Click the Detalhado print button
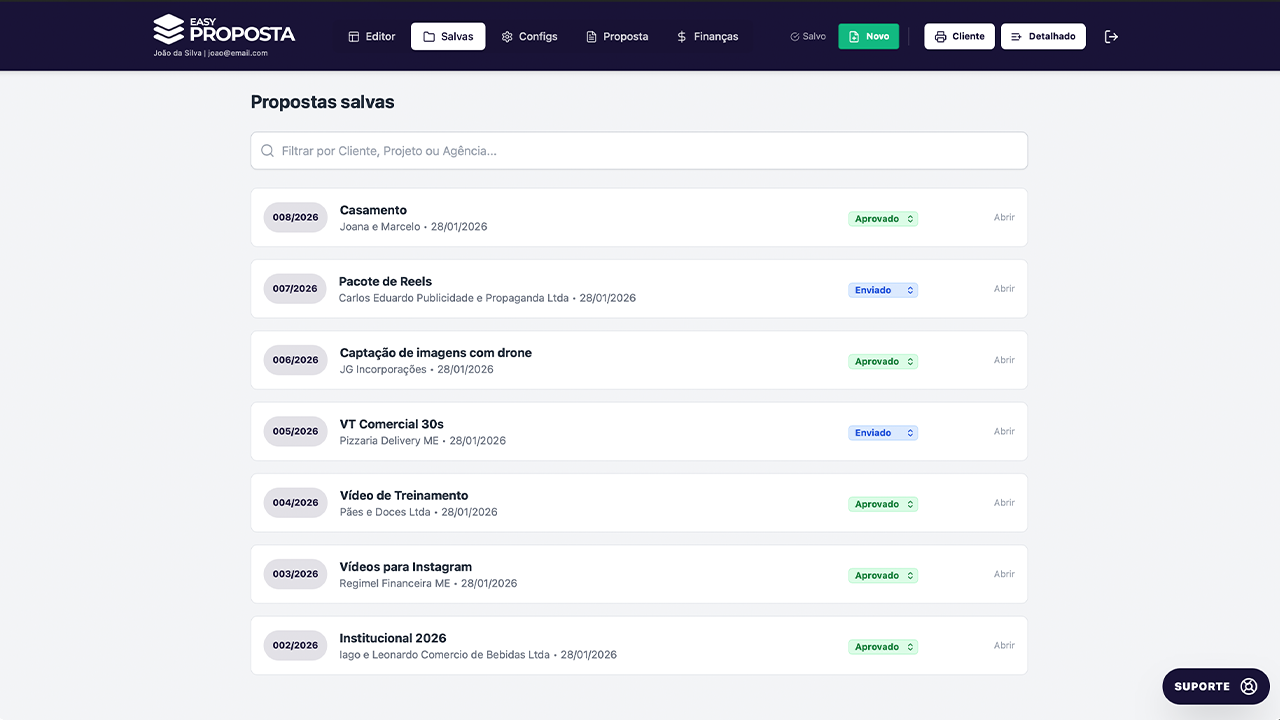This screenshot has width=1280, height=720. pos(1042,37)
